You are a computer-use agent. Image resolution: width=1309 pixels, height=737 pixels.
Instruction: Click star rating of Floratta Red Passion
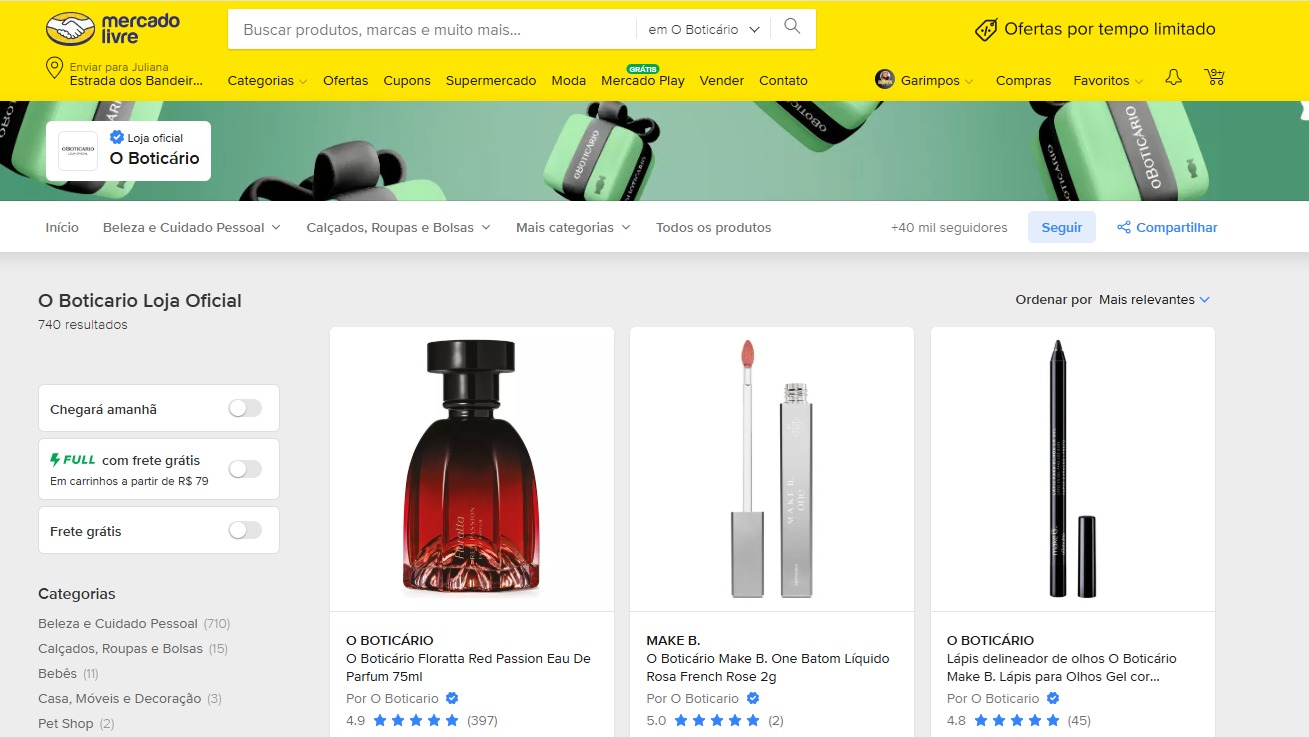416,720
